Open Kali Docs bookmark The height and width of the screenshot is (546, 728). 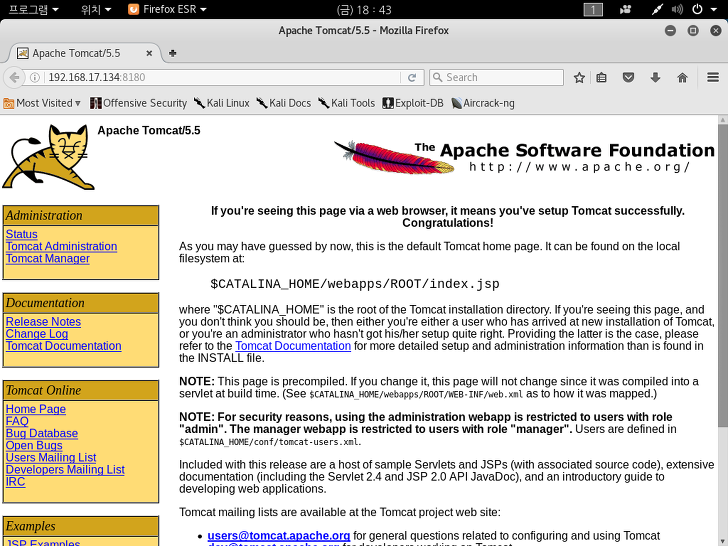click(x=284, y=103)
